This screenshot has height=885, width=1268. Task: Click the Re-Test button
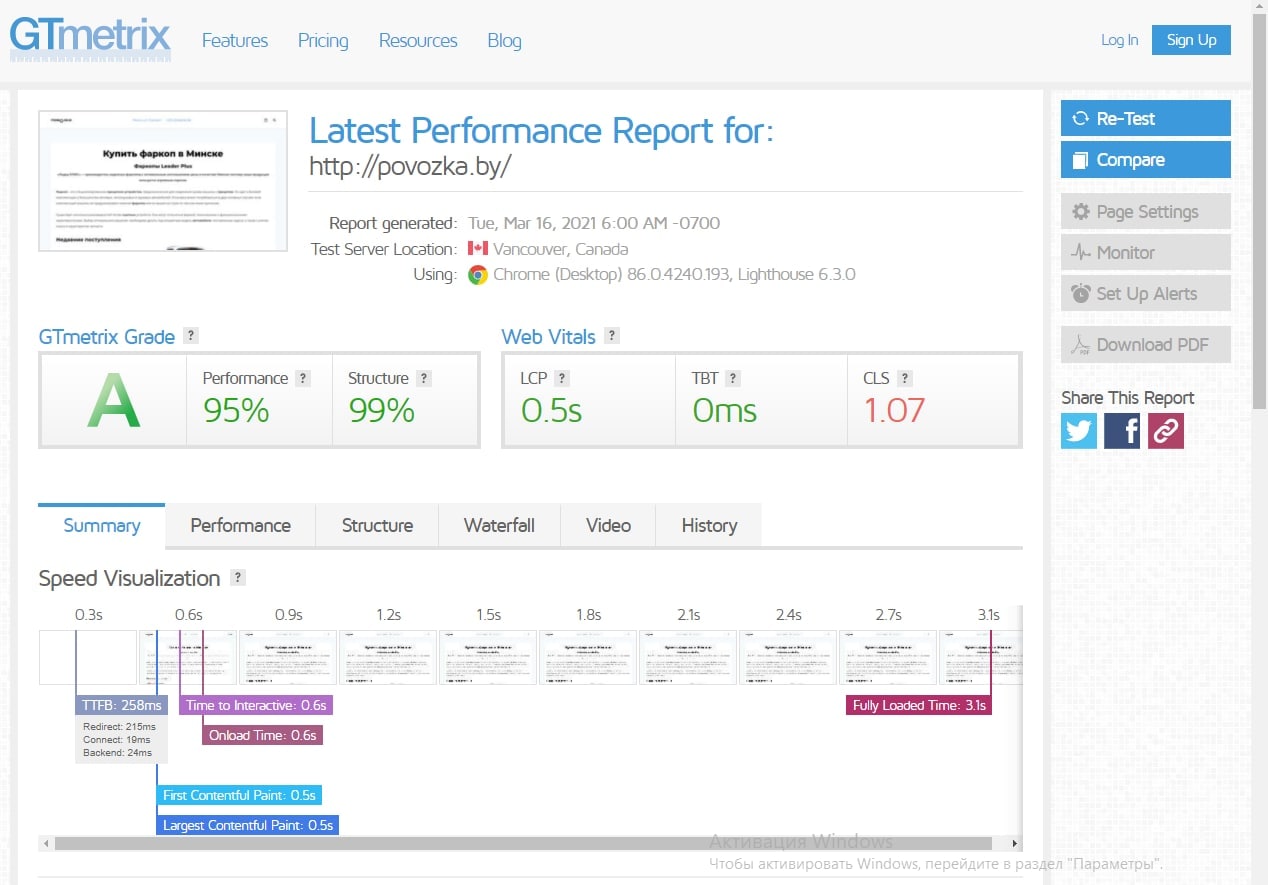(x=1146, y=118)
